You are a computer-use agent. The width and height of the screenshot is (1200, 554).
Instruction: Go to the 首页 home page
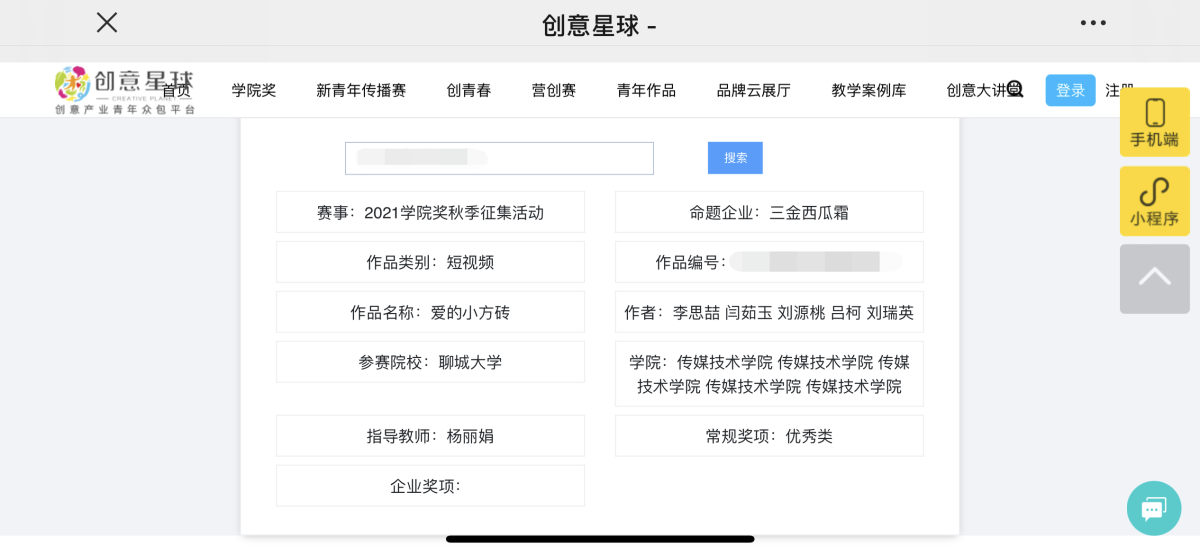pyautogui.click(x=177, y=91)
